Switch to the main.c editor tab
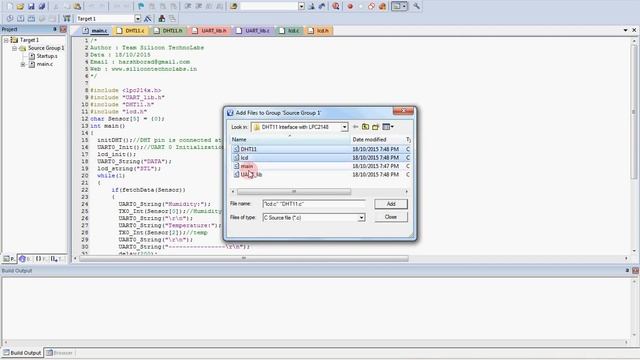This screenshot has height=360, width=640. click(95, 31)
